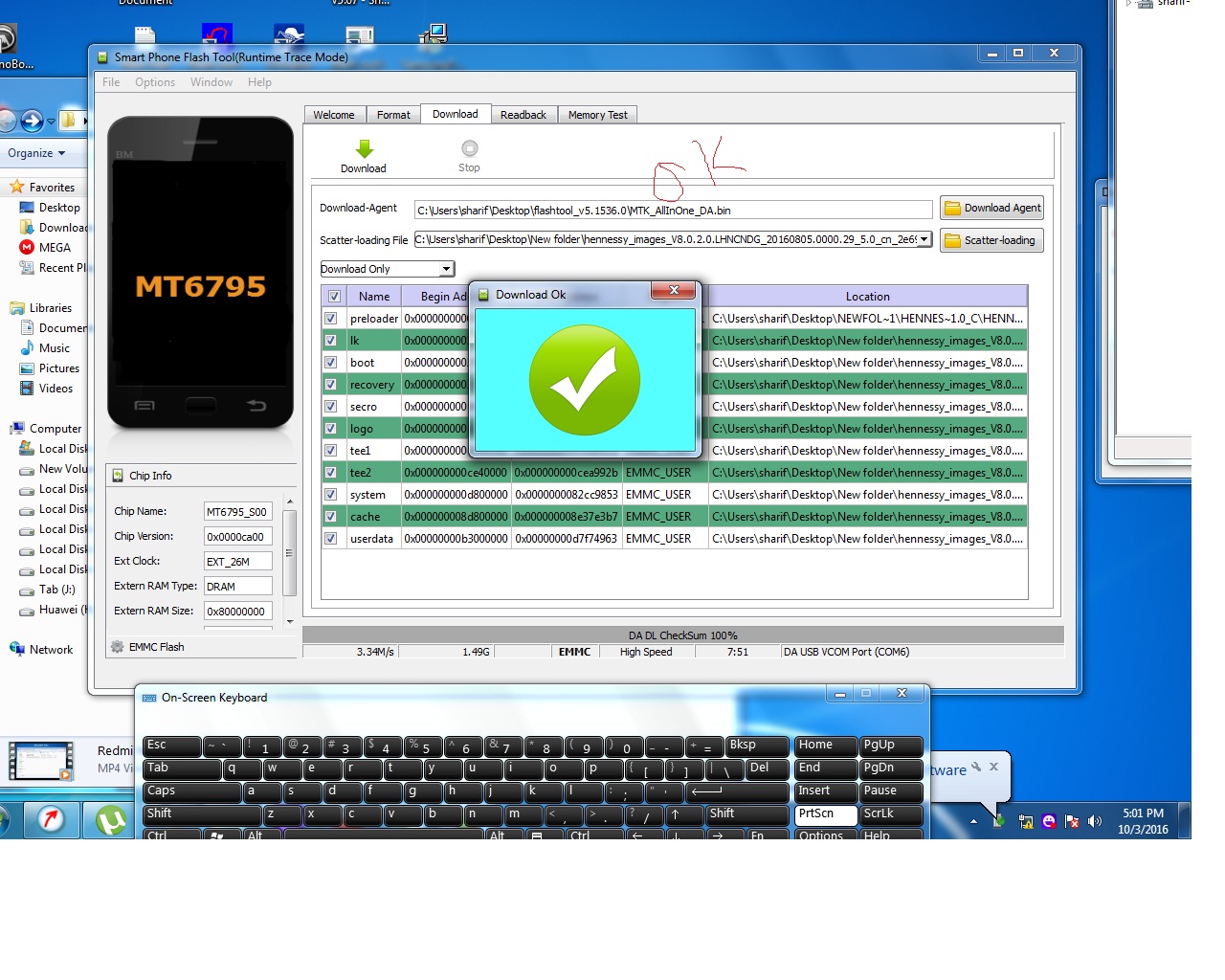Open Tab (J:) drive in Explorer sidebar
The height and width of the screenshot is (980, 1225).
pos(56,590)
